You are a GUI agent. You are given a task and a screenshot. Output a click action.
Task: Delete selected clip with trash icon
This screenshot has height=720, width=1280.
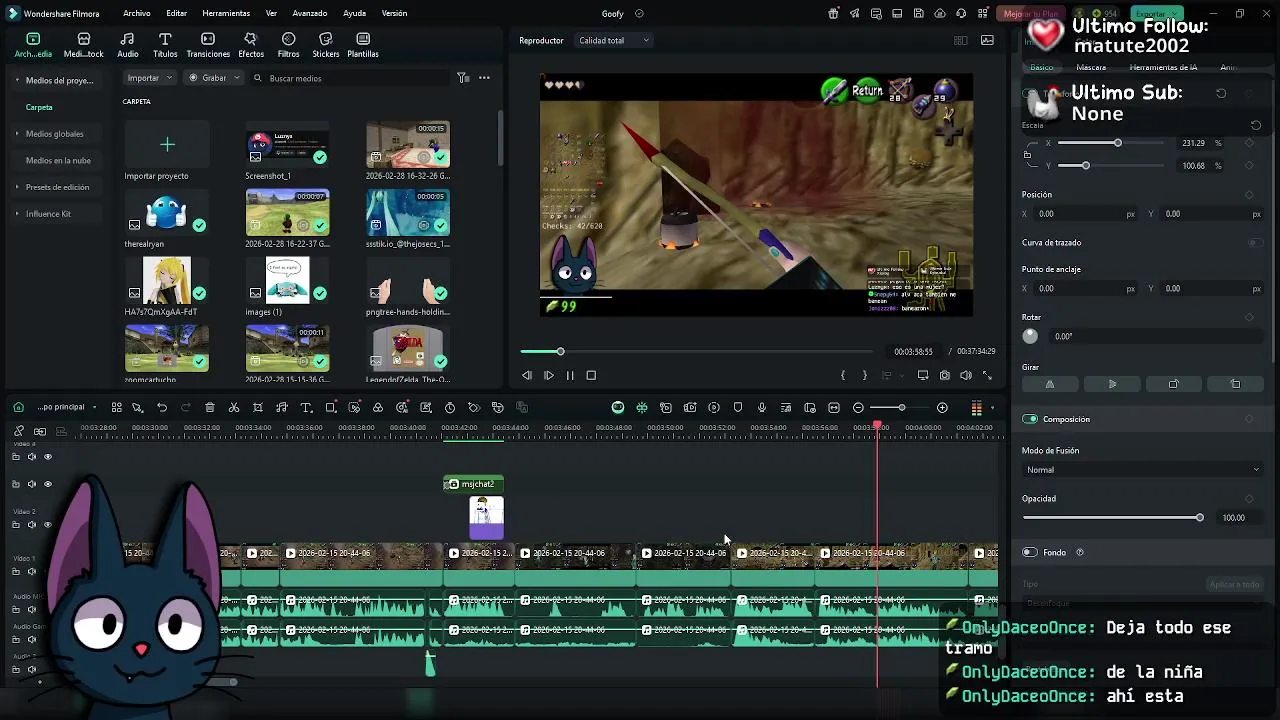click(x=210, y=408)
